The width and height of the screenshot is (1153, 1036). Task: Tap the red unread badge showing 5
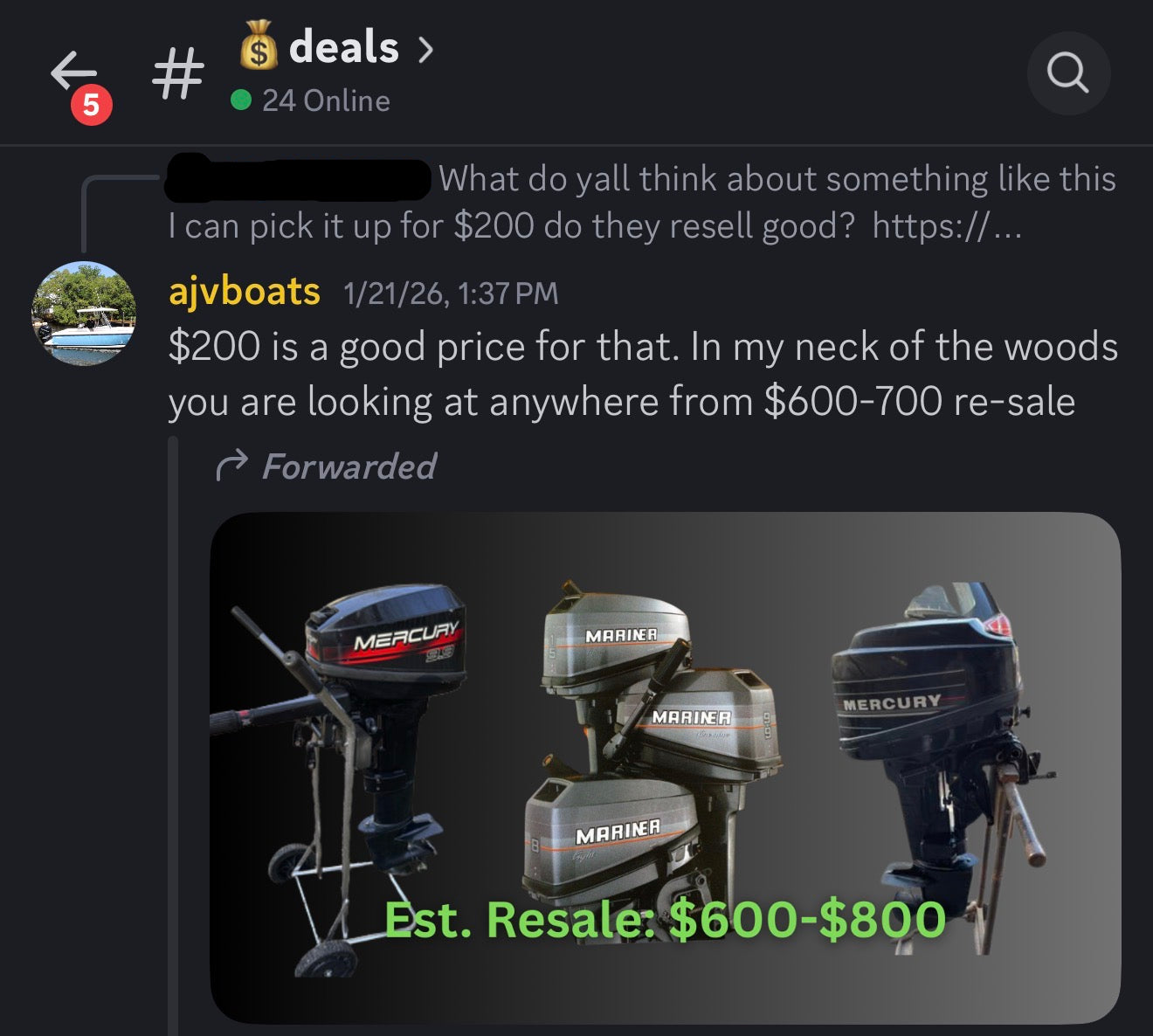click(91, 105)
